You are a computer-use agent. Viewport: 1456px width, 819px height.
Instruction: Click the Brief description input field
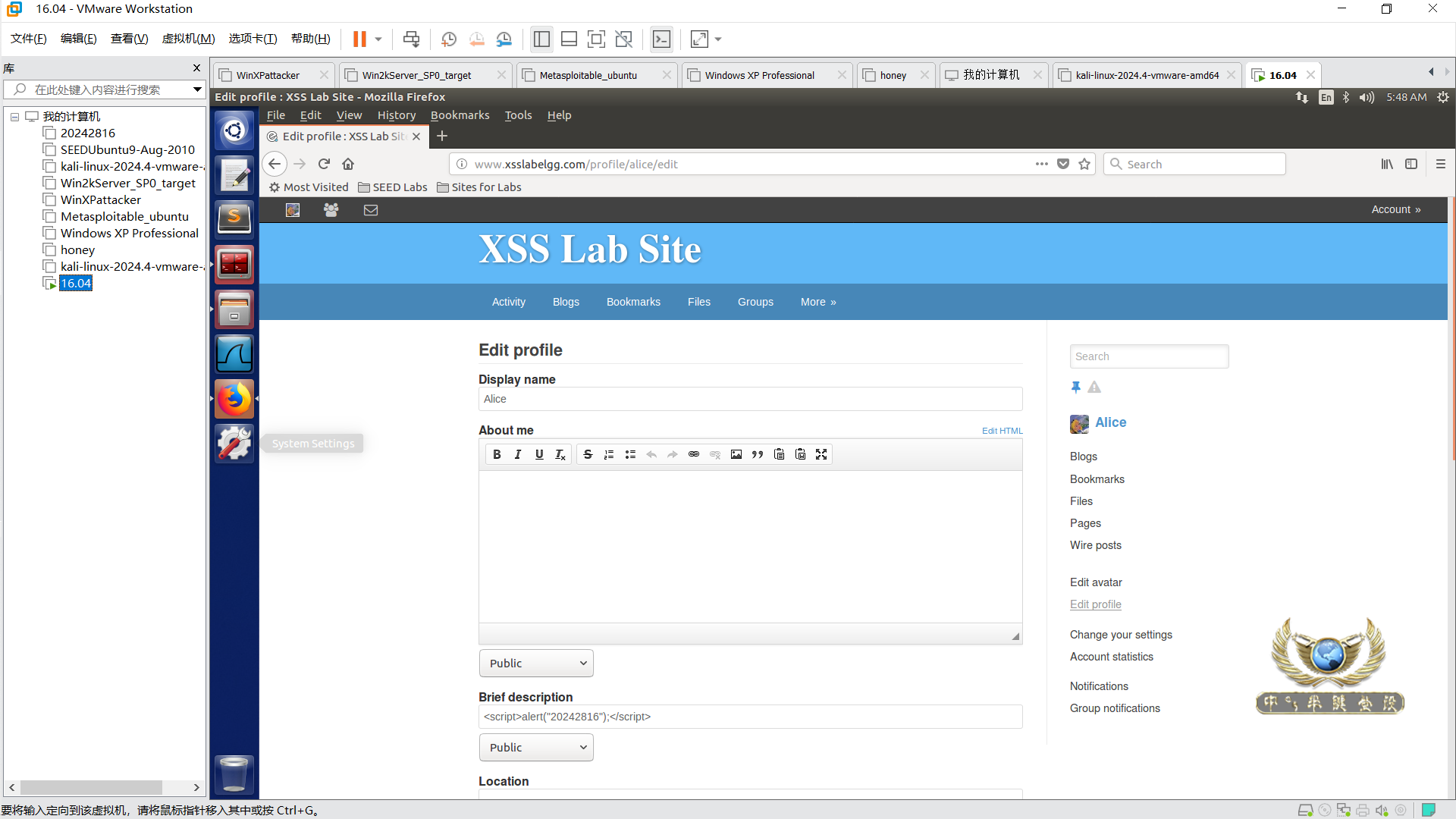point(750,717)
